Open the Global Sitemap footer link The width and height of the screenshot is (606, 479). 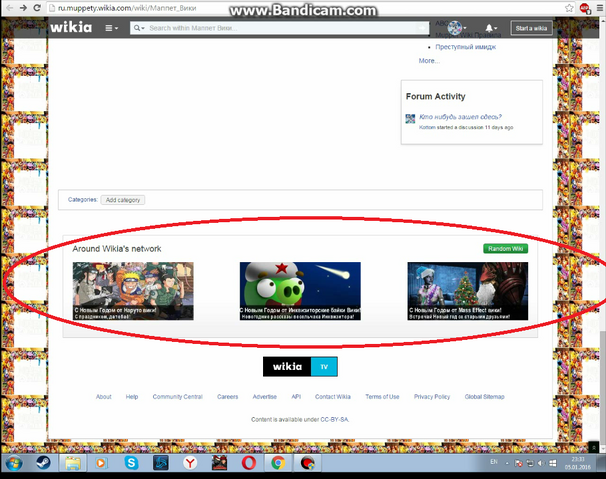coord(484,397)
